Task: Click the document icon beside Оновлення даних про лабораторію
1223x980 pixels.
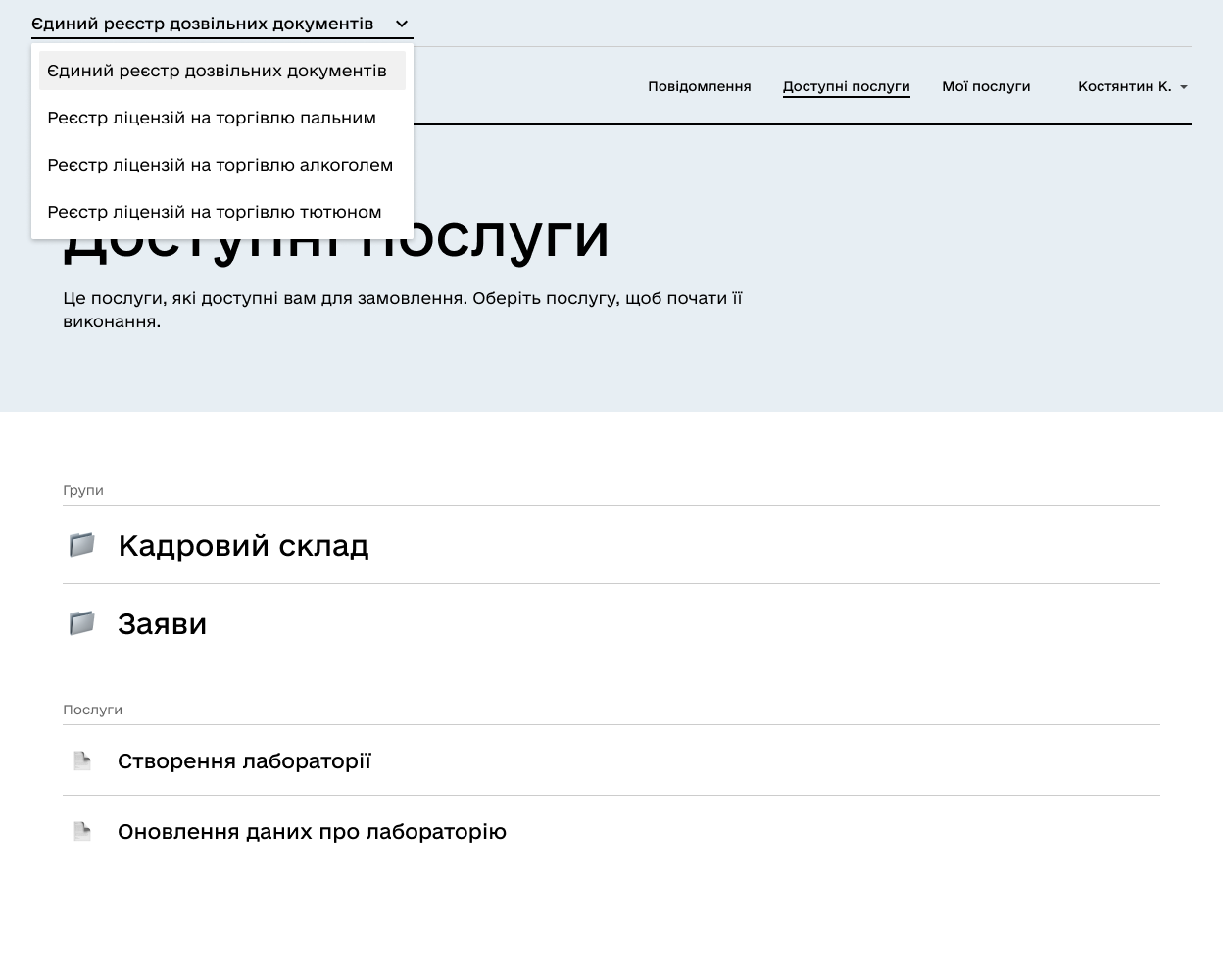Action: [x=82, y=831]
